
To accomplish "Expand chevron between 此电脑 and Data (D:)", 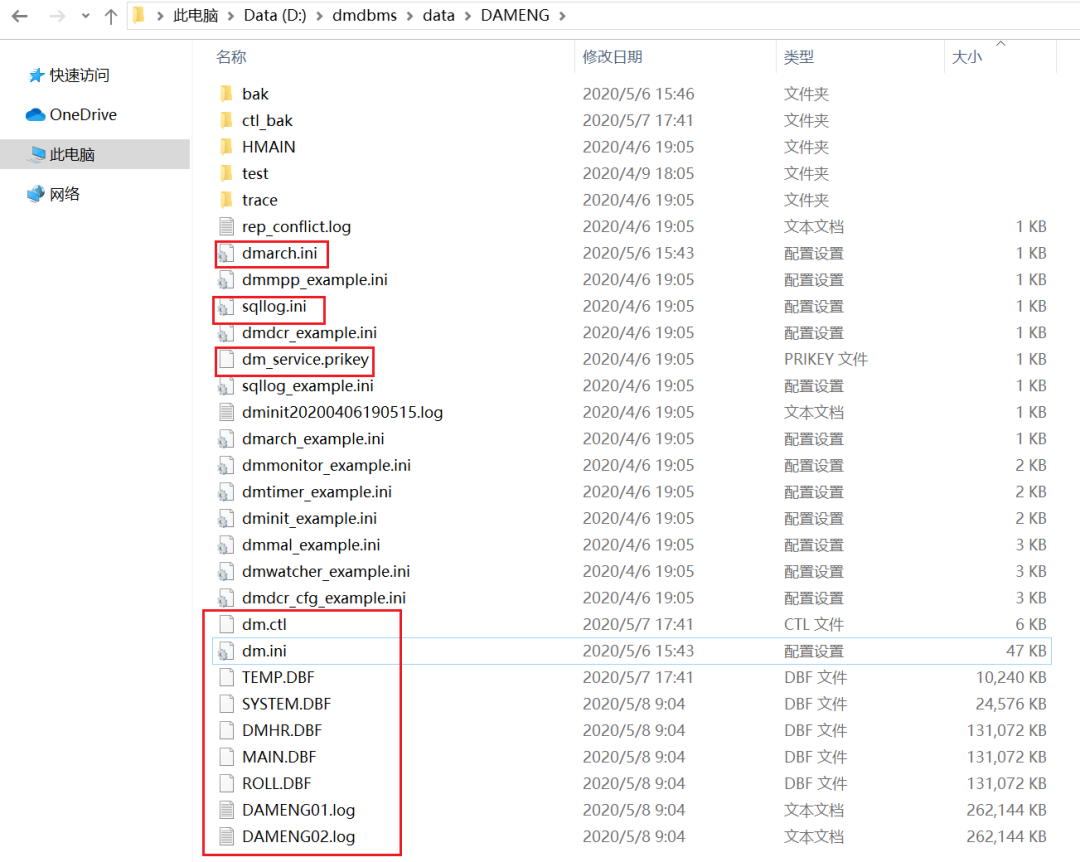I will pyautogui.click(x=231, y=16).
